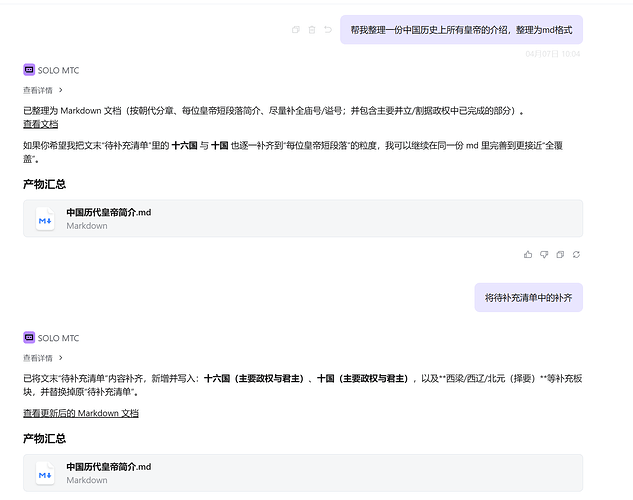Regenerate the first assistant response
The width and height of the screenshot is (633, 500).
pyautogui.click(x=576, y=254)
